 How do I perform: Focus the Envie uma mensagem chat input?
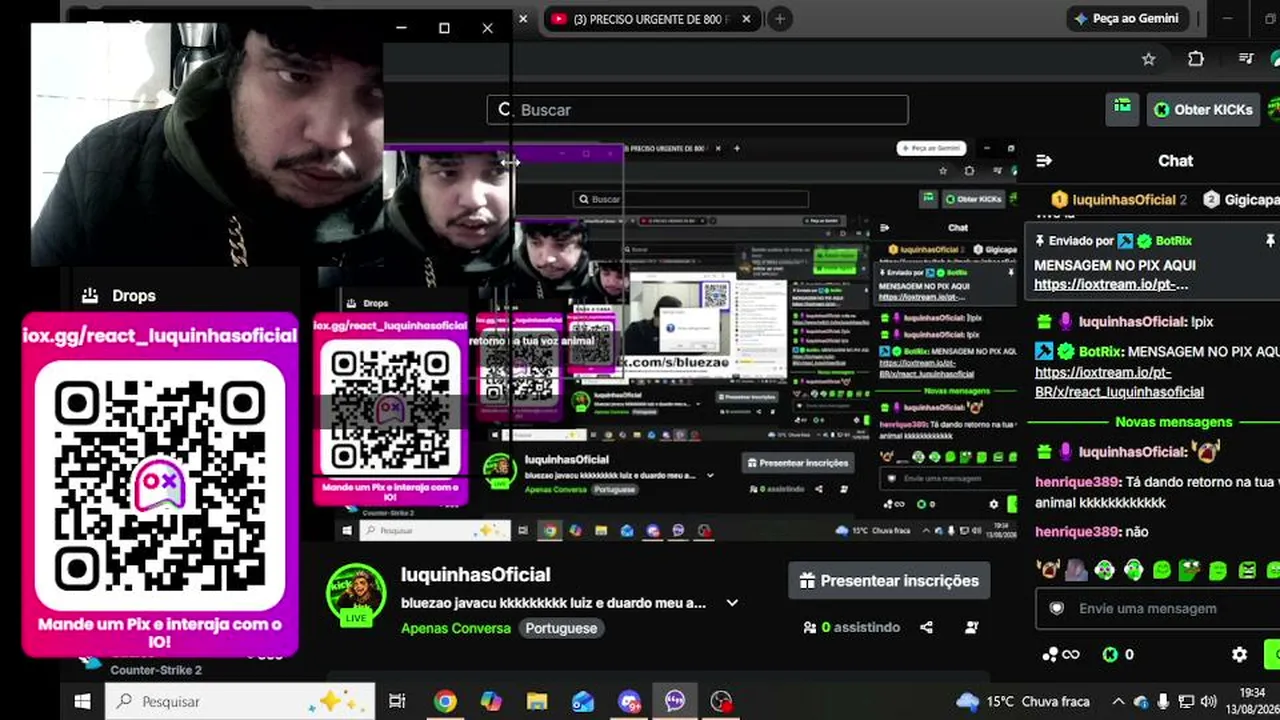(1157, 608)
